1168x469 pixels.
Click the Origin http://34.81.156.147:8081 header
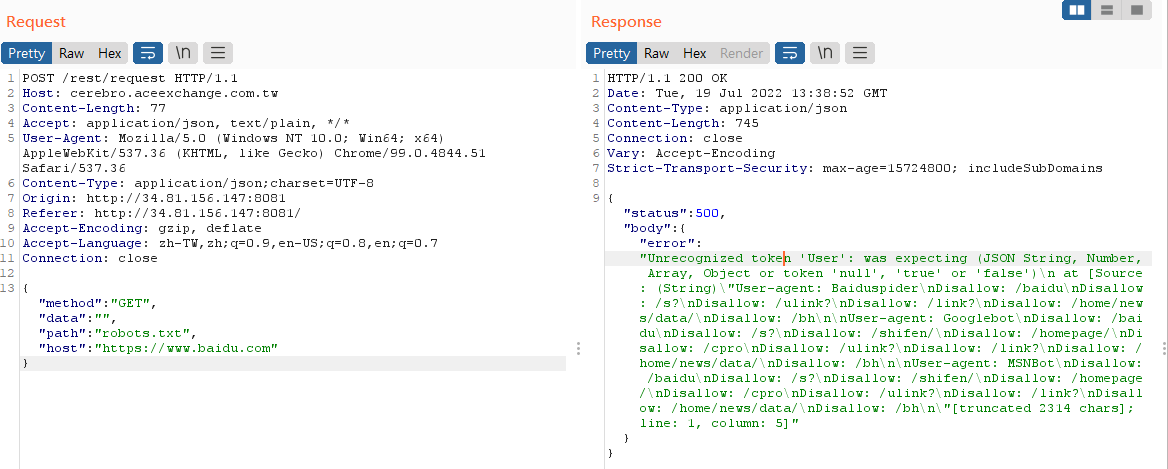(x=154, y=198)
